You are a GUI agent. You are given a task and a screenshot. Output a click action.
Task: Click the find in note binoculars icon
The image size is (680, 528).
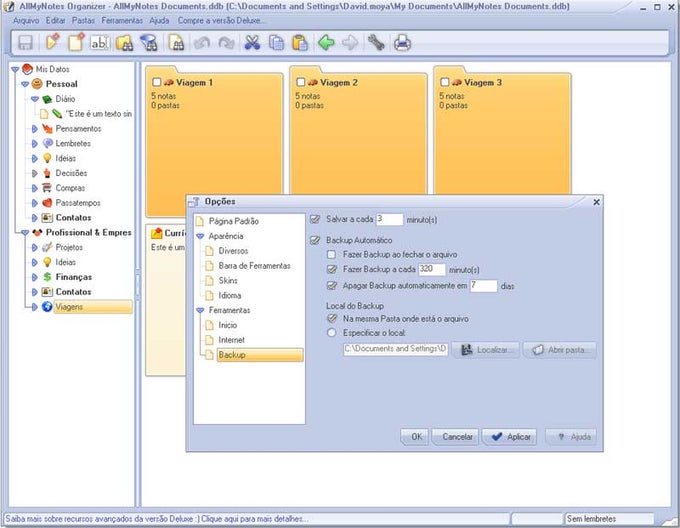[x=176, y=43]
